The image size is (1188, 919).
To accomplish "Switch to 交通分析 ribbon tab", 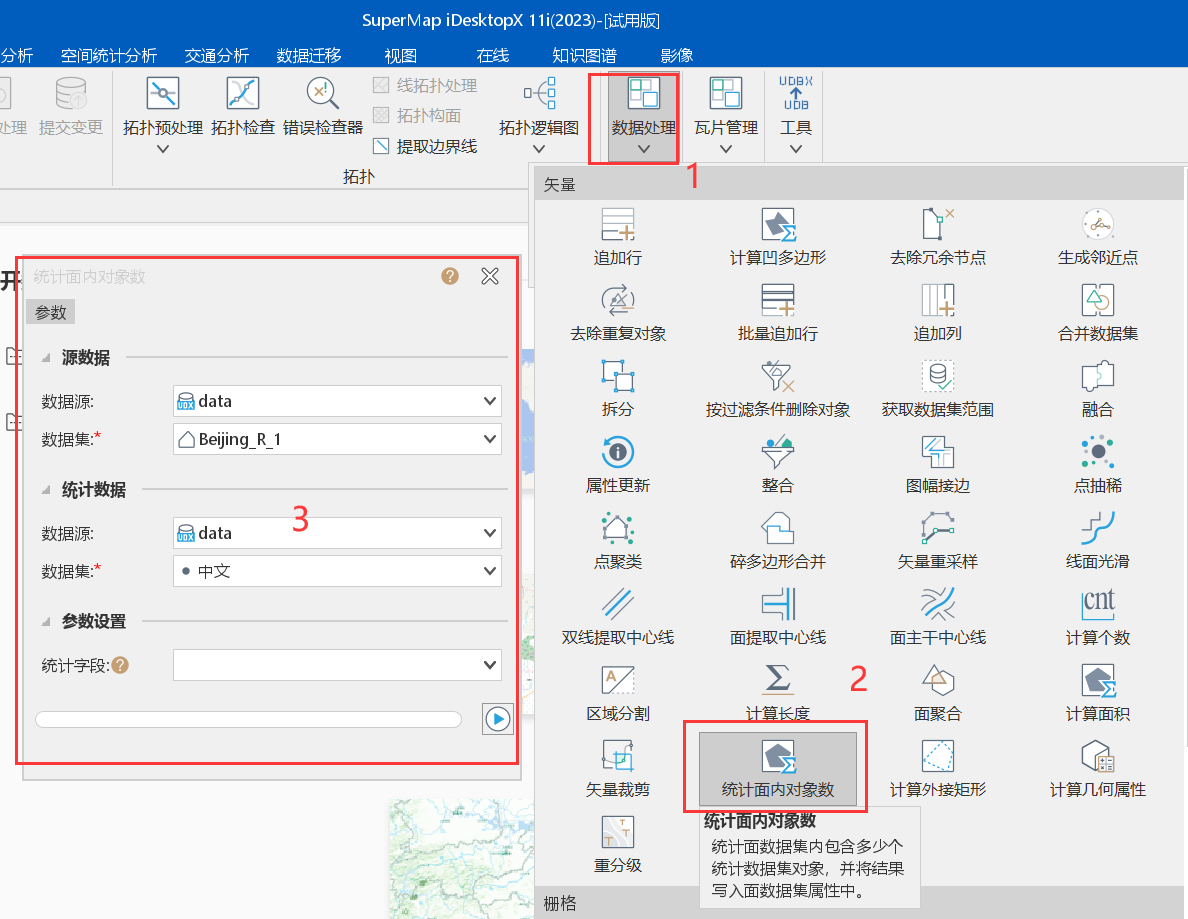I will point(217,55).
